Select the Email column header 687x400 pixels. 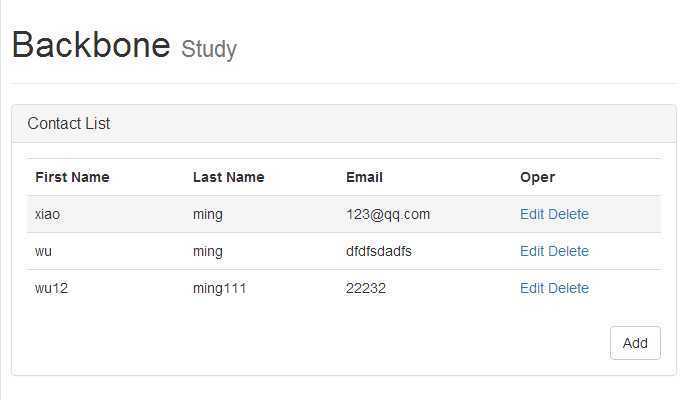364,177
